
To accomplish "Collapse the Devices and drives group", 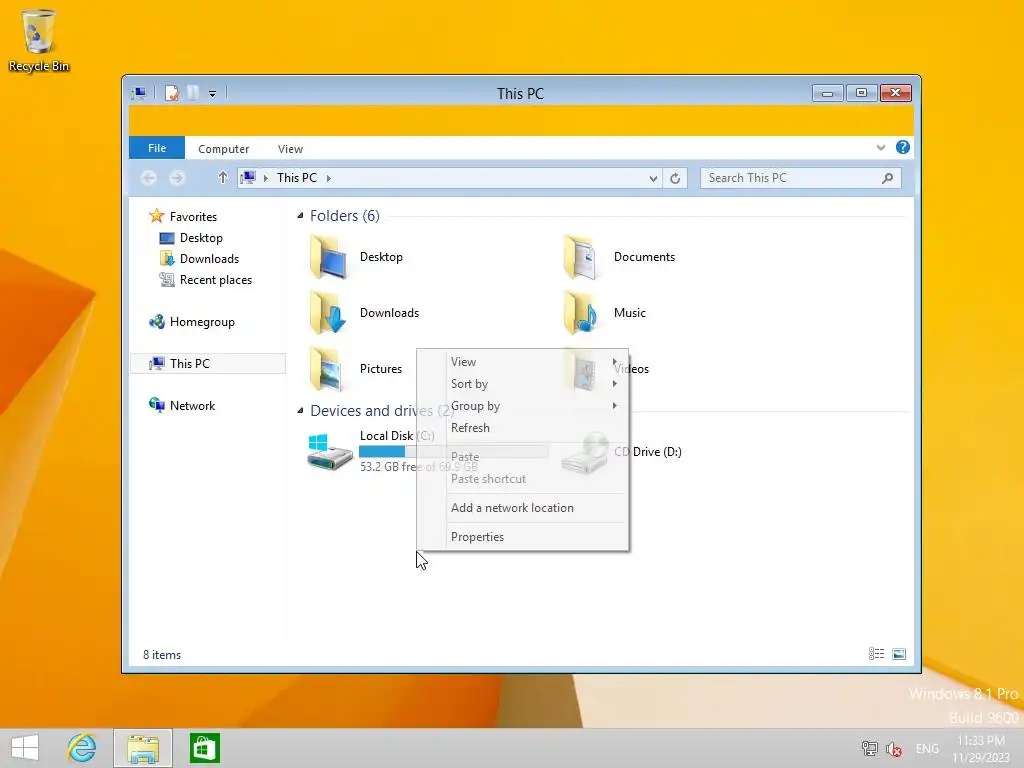I will coord(300,411).
